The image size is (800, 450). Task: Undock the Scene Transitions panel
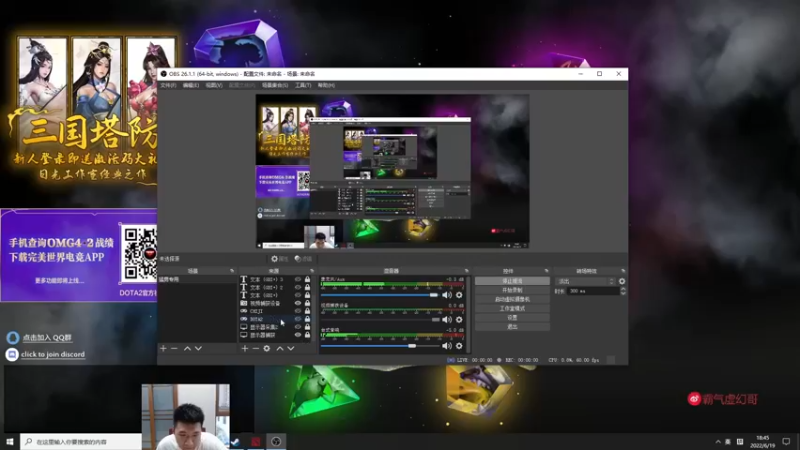[623, 271]
